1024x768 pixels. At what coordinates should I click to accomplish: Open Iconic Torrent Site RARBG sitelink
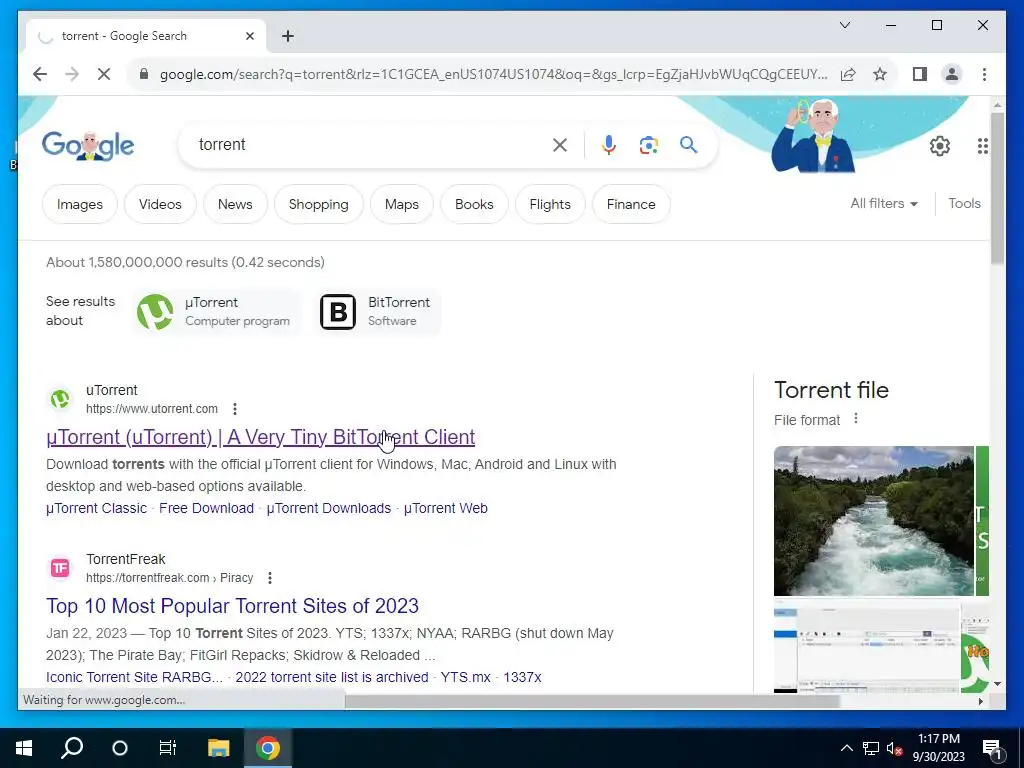pos(135,677)
